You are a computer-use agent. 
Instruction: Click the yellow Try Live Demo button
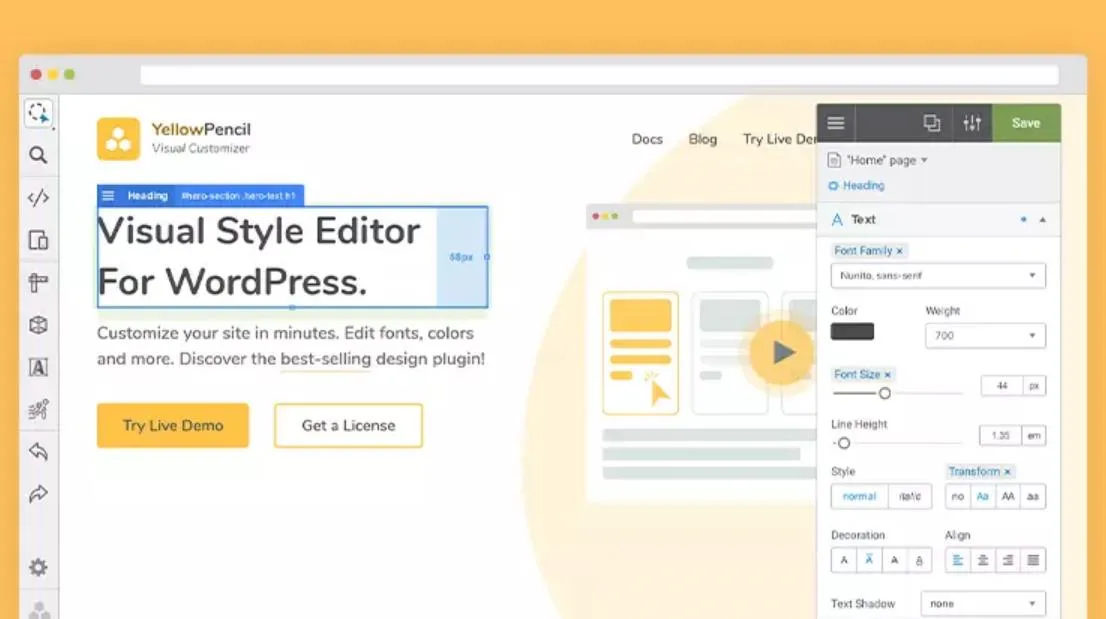click(173, 425)
